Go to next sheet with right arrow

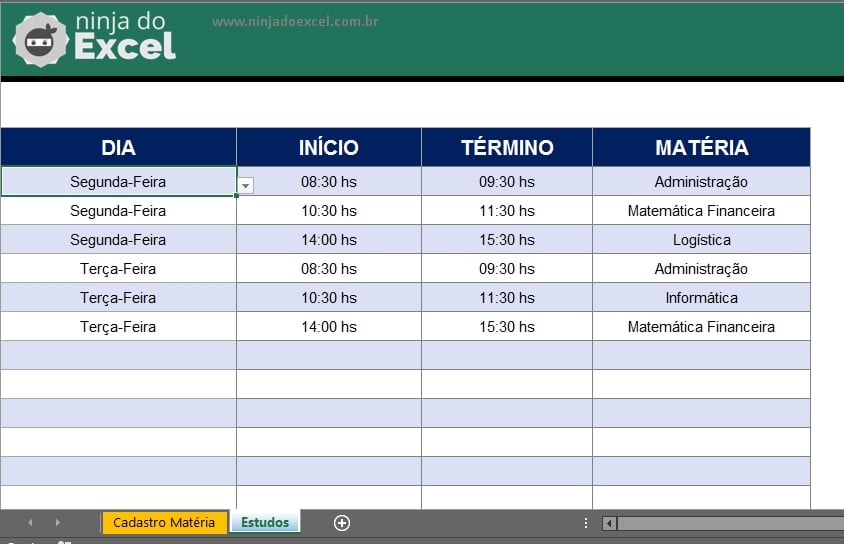[58, 522]
